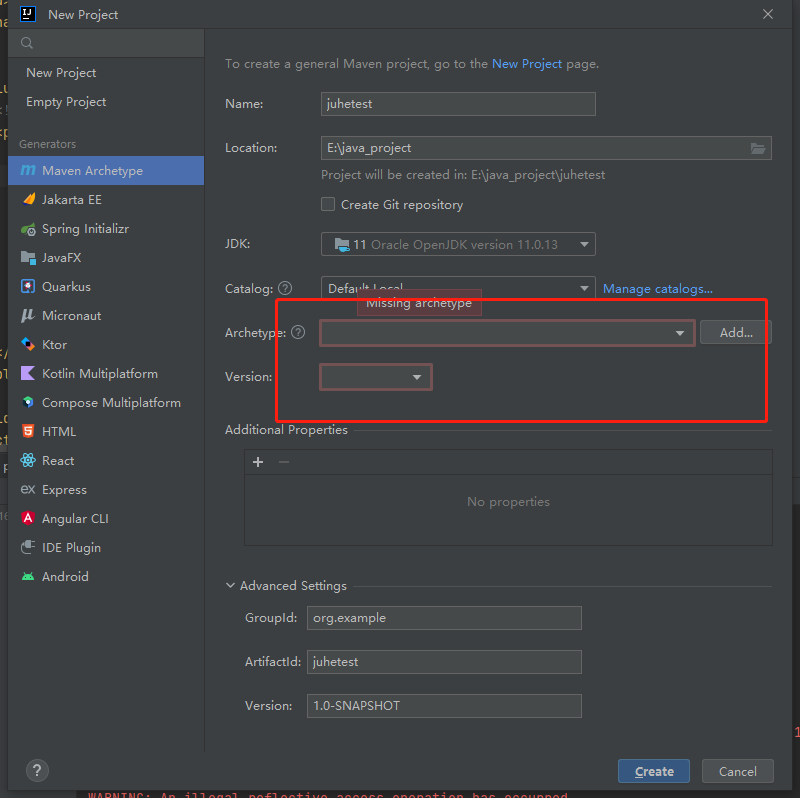Open the Quarkus generator icon

tap(28, 286)
